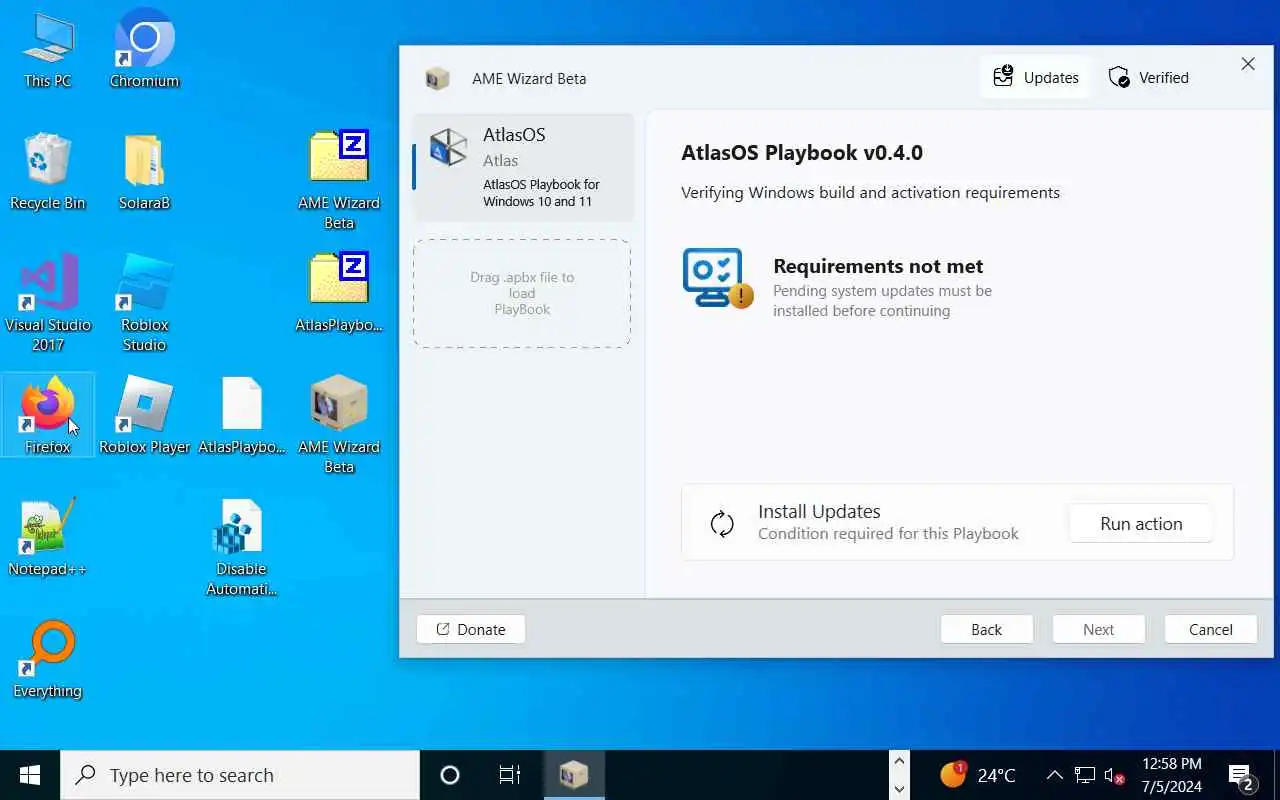Click the Donate button
This screenshot has height=800, width=1280.
pos(471,629)
